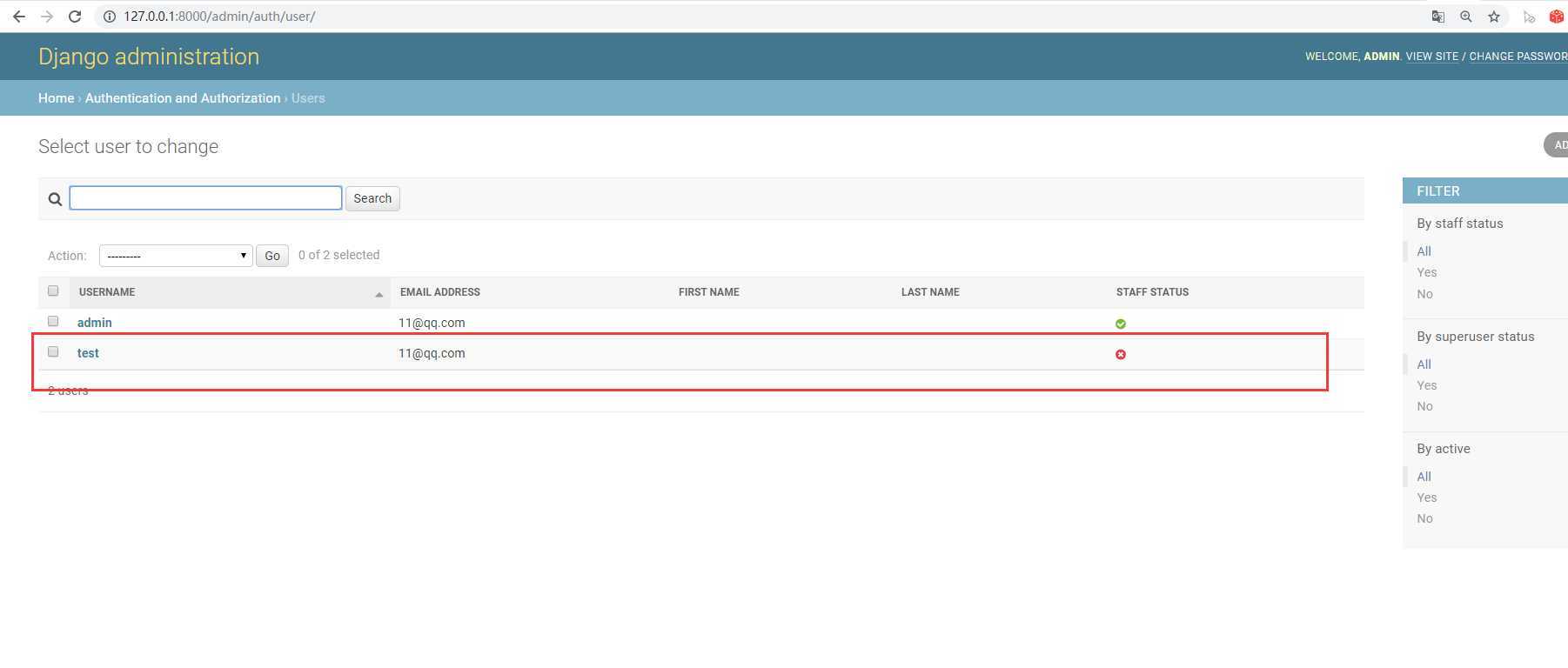Sort by the FIRST NAME column header
This screenshot has width=1568, height=668.
pos(709,292)
